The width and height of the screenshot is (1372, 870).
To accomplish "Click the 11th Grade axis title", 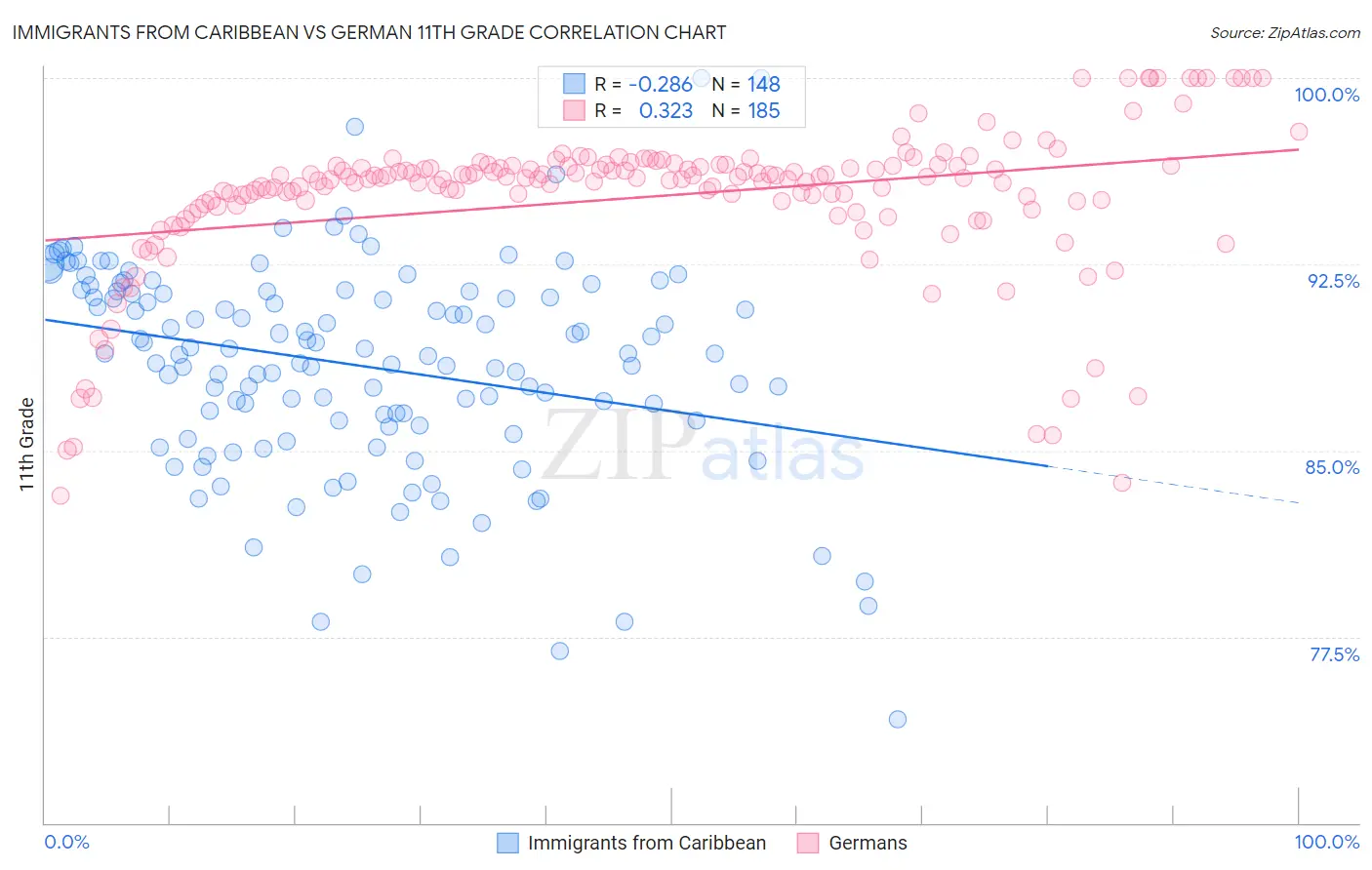I will (x=27, y=444).
